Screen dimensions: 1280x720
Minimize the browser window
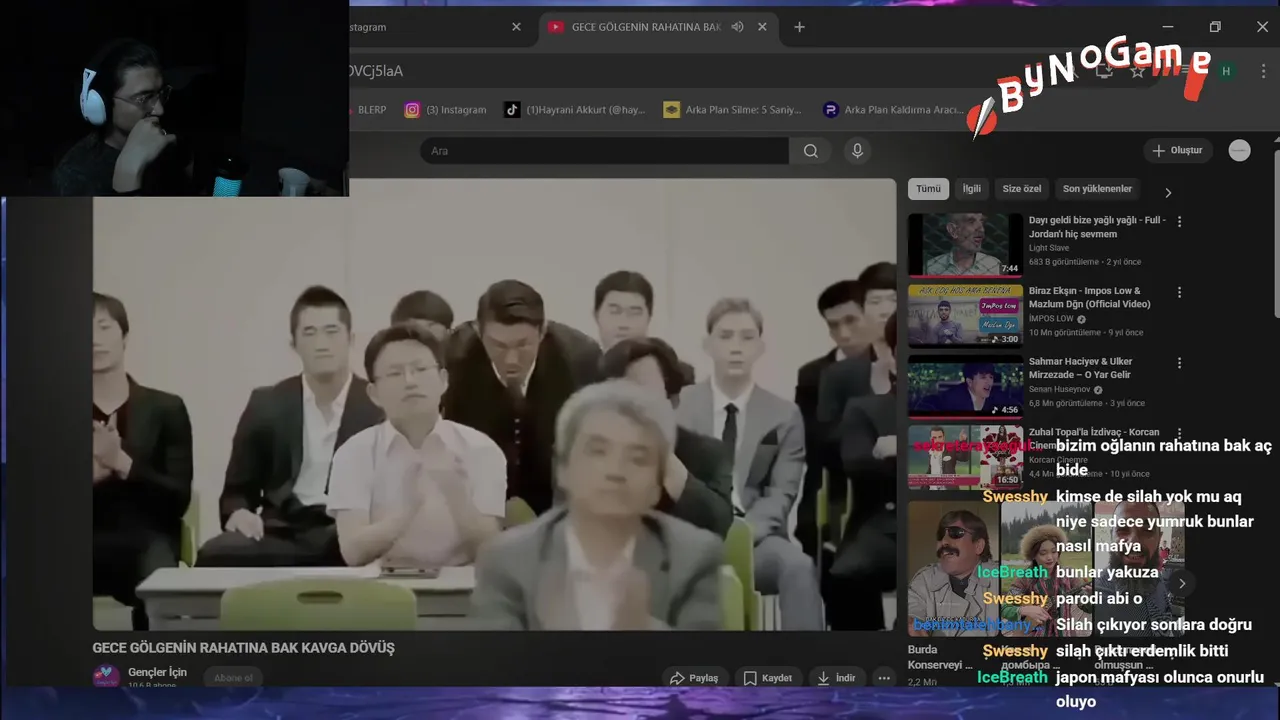(1168, 27)
